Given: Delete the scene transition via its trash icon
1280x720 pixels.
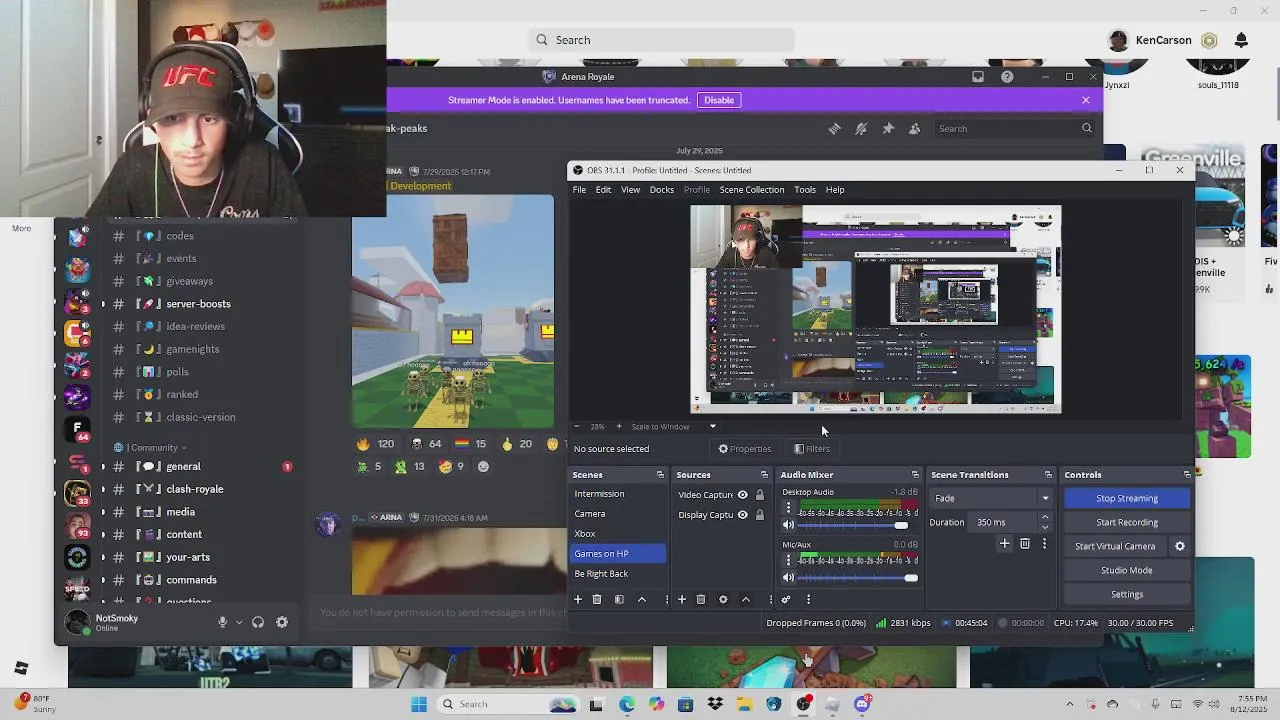Looking at the screenshot, I should [1025, 543].
